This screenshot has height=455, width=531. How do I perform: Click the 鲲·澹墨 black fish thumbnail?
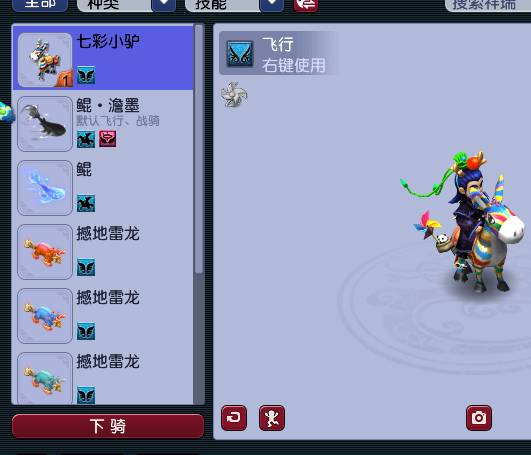[x=45, y=124]
